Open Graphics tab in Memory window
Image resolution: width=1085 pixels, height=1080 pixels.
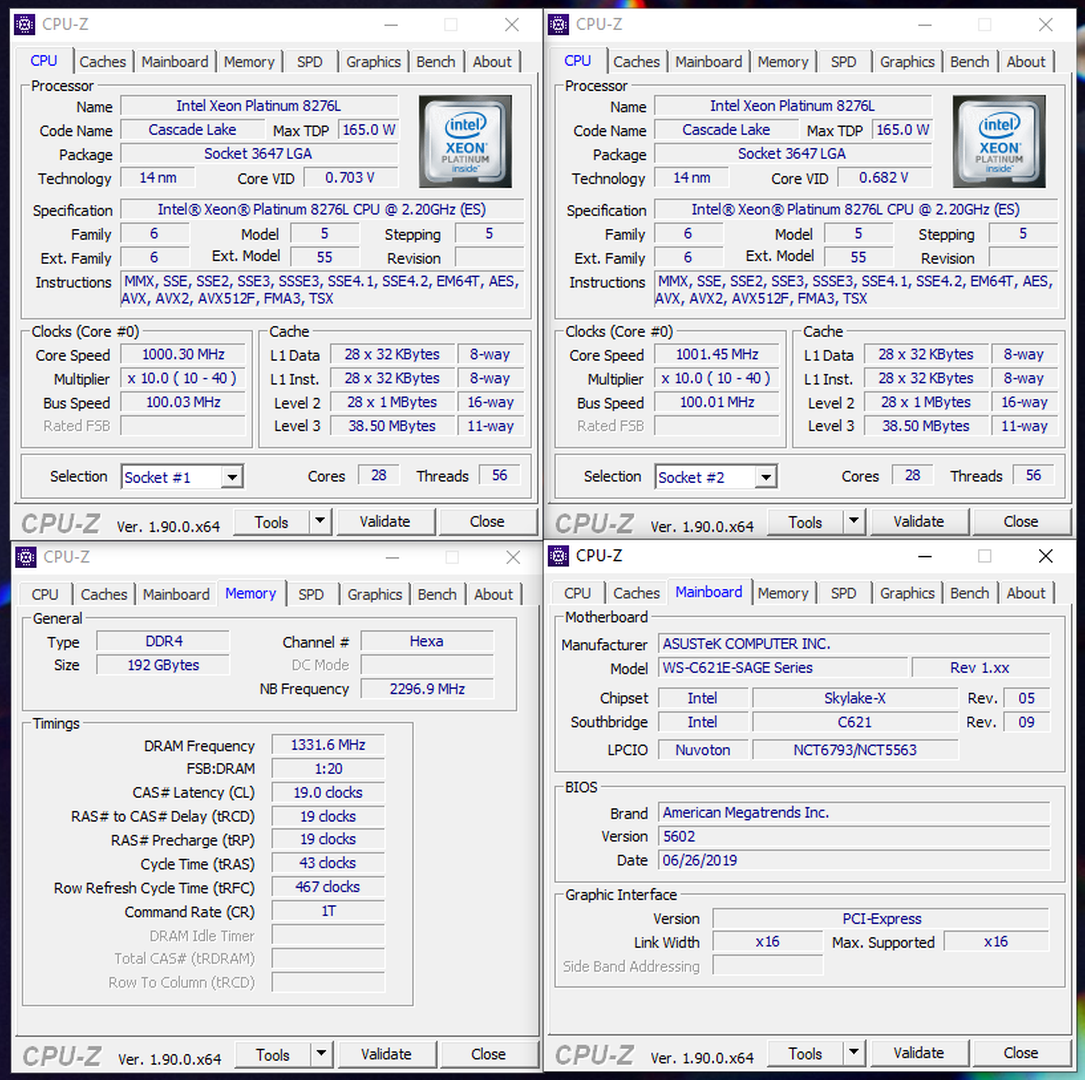coord(374,594)
